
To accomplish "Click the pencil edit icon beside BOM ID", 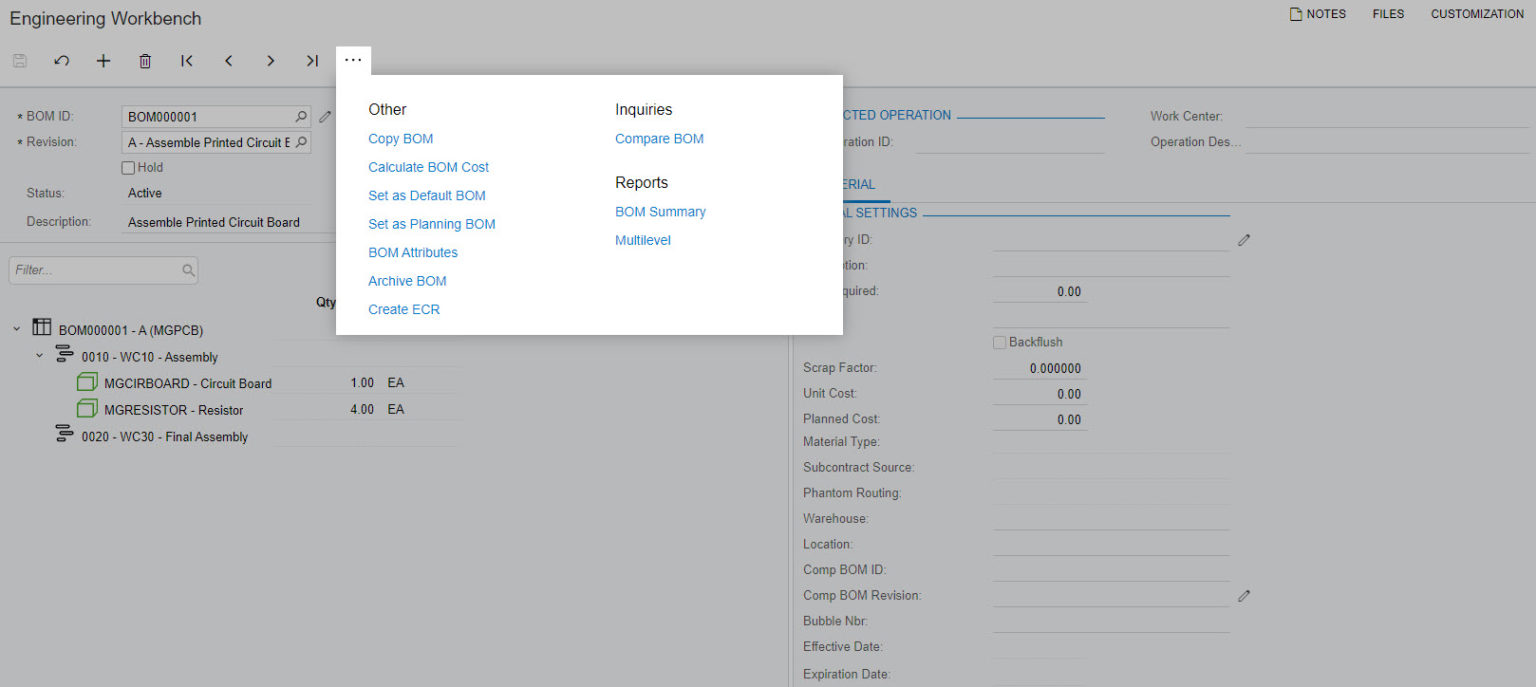I will [324, 116].
